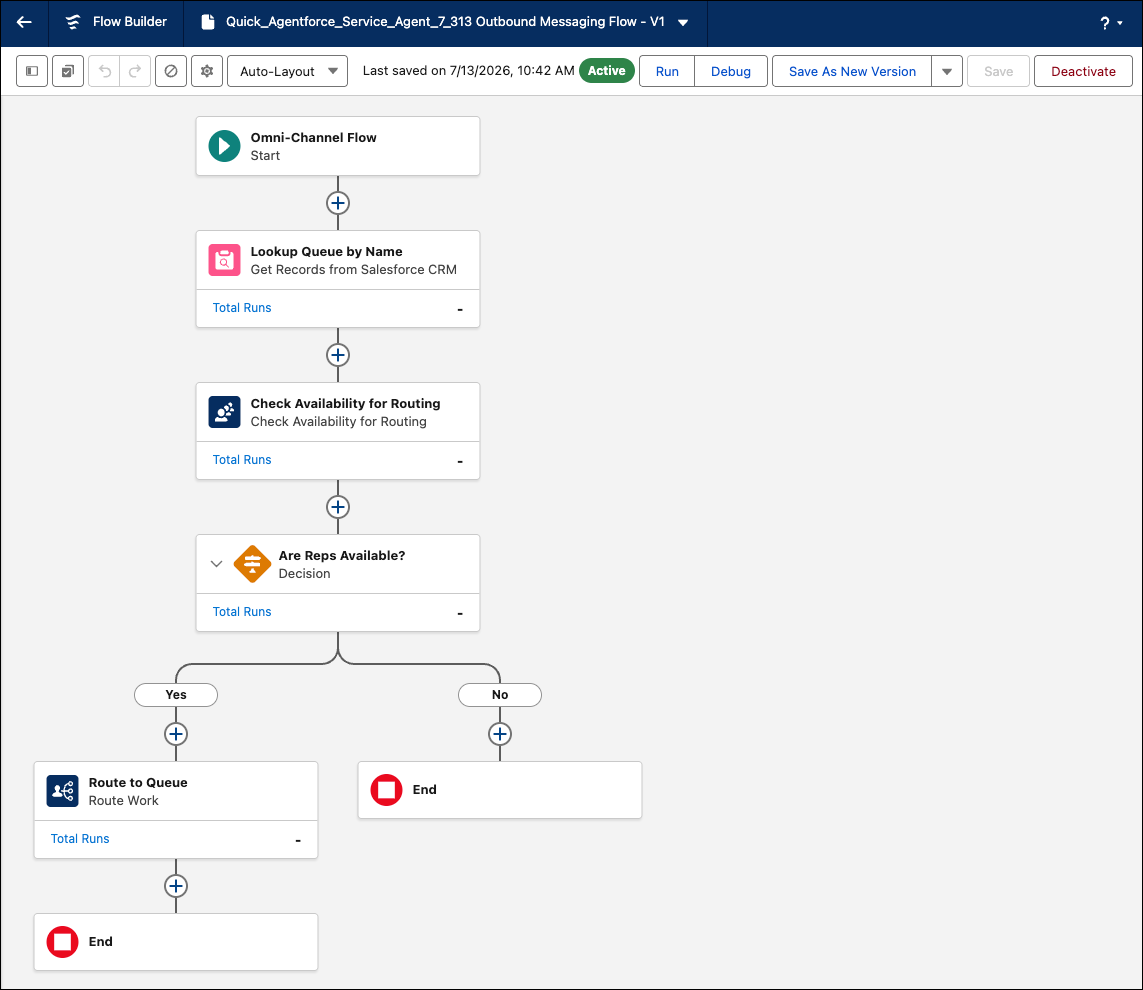Open the help question mark menu
This screenshot has width=1143, height=990.
point(1111,23)
